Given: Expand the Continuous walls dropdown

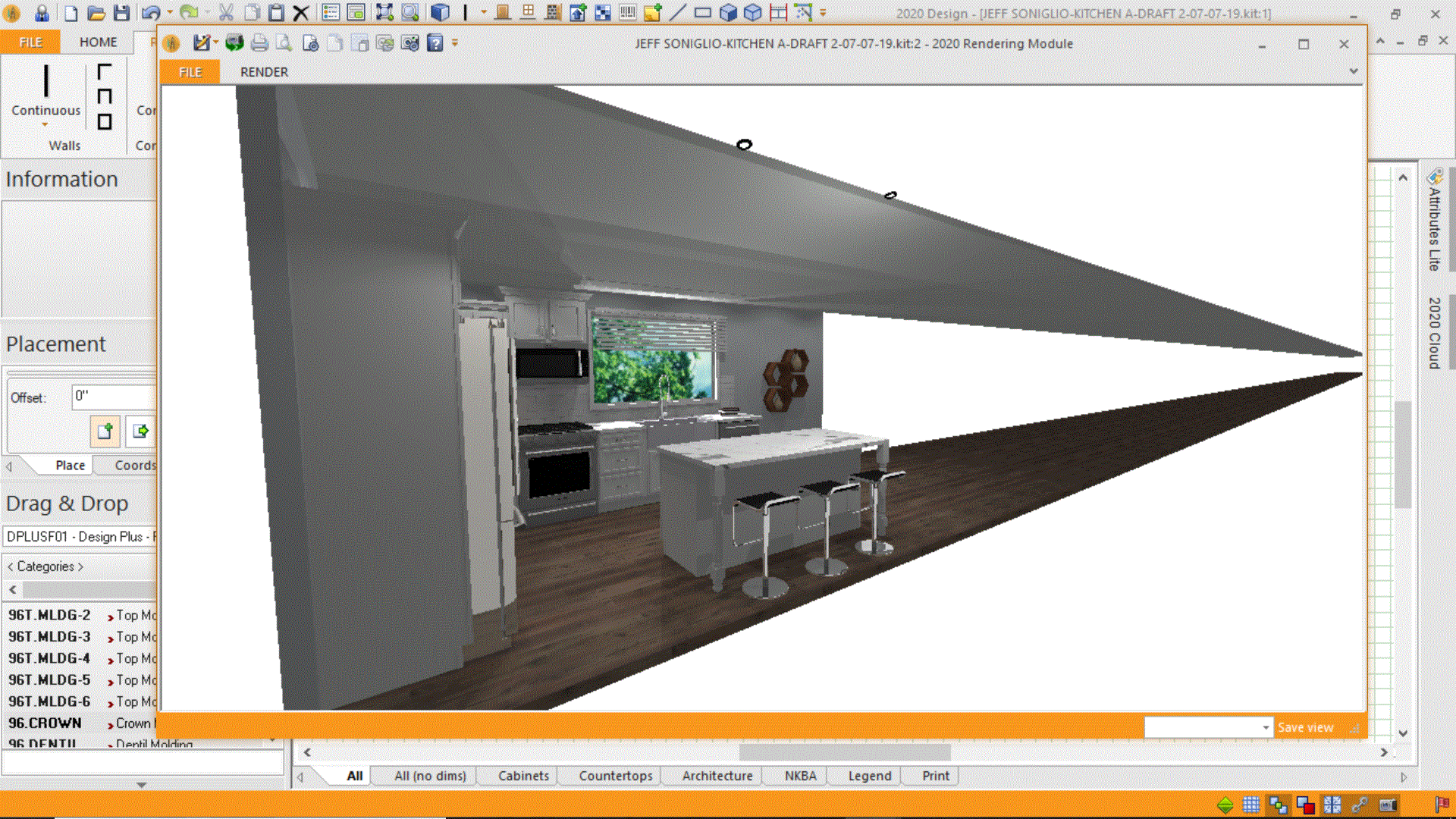Looking at the screenshot, I should pos(45,124).
